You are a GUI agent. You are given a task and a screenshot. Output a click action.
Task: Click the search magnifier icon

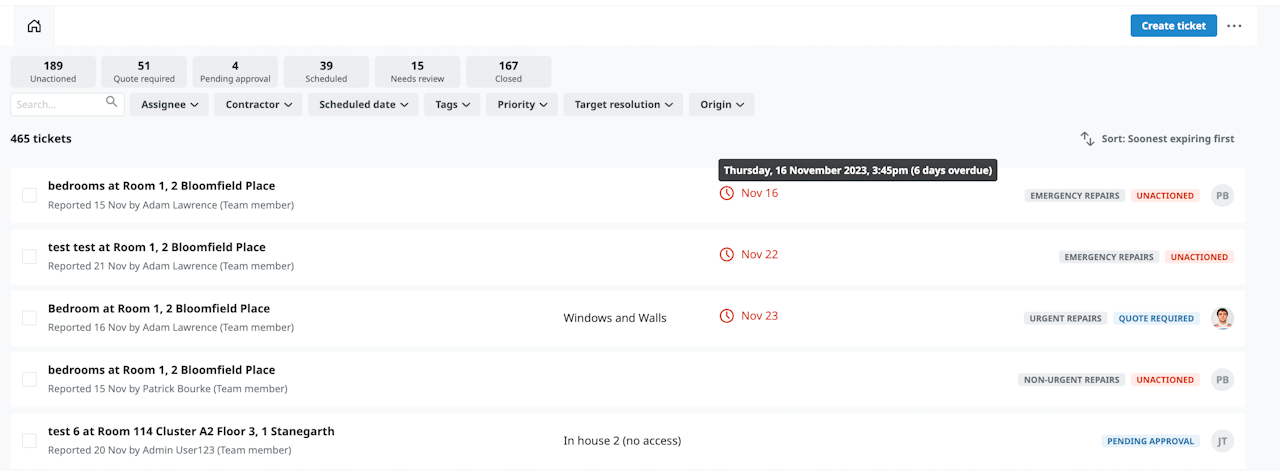(112, 103)
